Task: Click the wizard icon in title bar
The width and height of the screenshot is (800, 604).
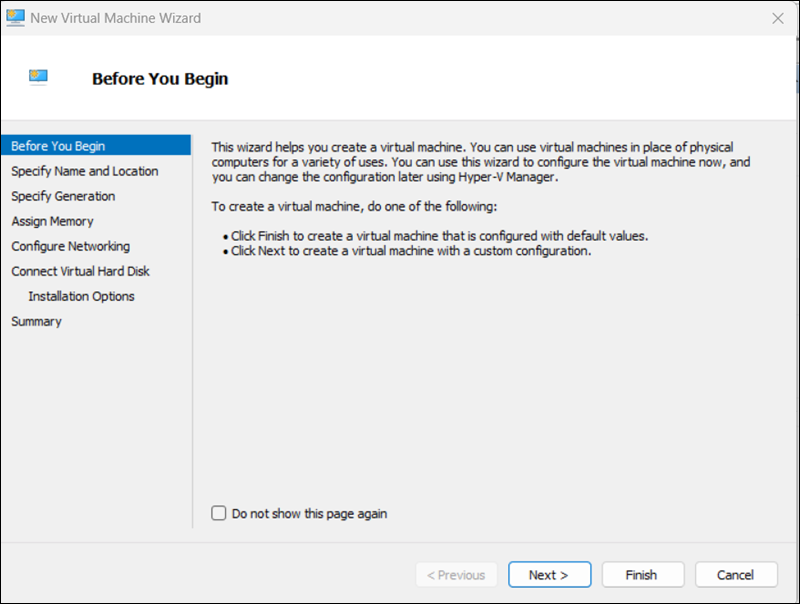Action: tap(15, 18)
